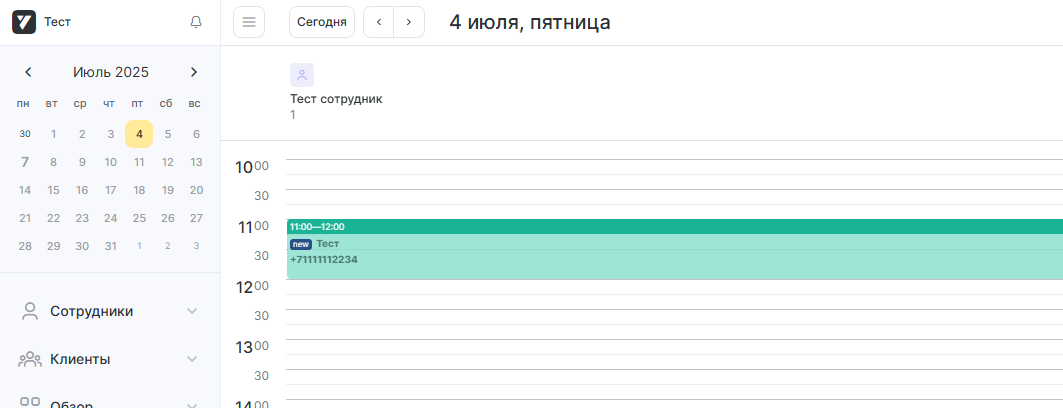Select July 5 in mini calendar

pos(168,134)
